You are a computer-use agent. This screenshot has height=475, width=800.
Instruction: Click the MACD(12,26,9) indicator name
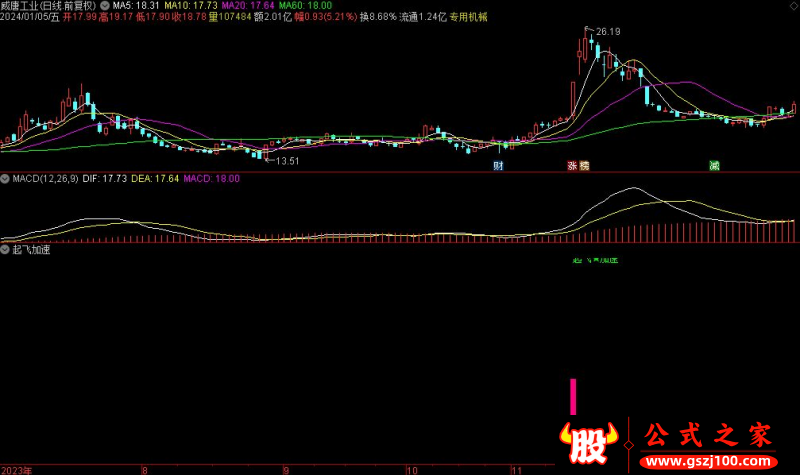(45, 179)
